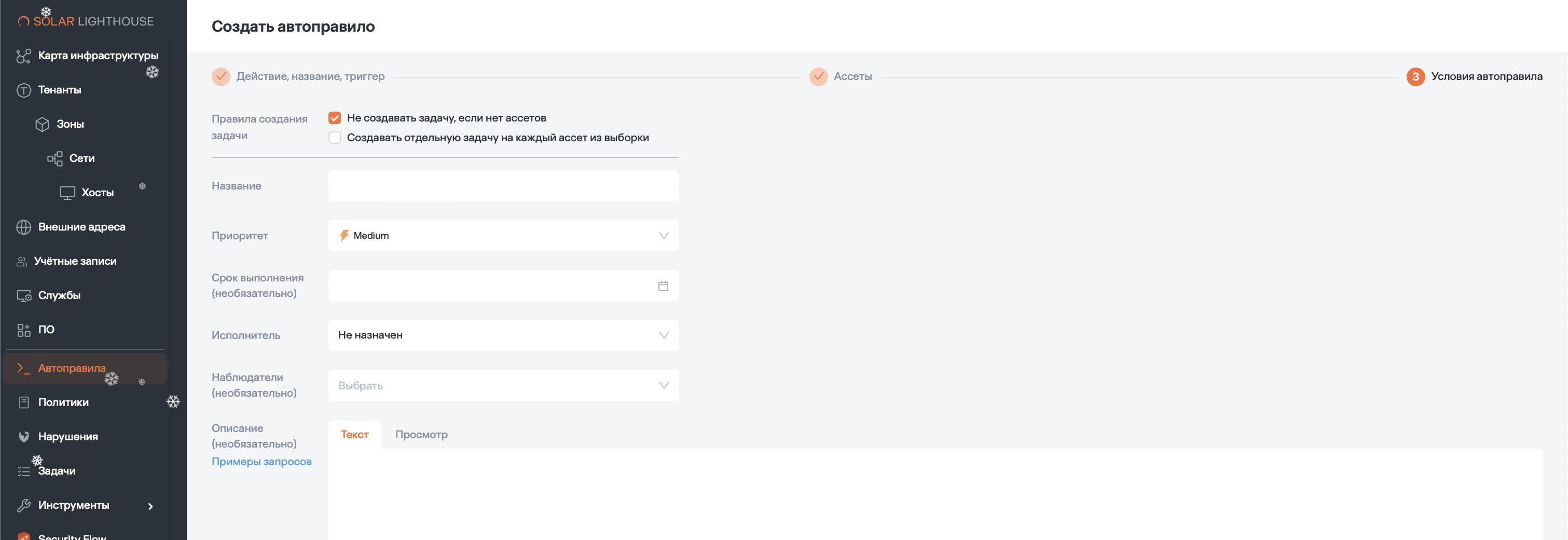The image size is (1568, 540).
Task: Click the lightning bolt priority icon
Action: point(344,236)
